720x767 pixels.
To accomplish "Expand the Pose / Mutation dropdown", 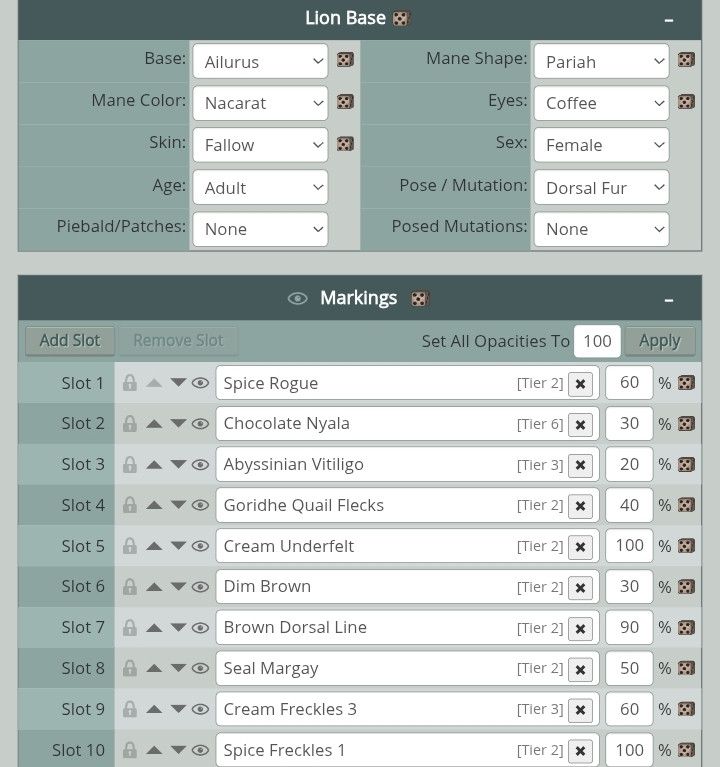I will tap(601, 187).
